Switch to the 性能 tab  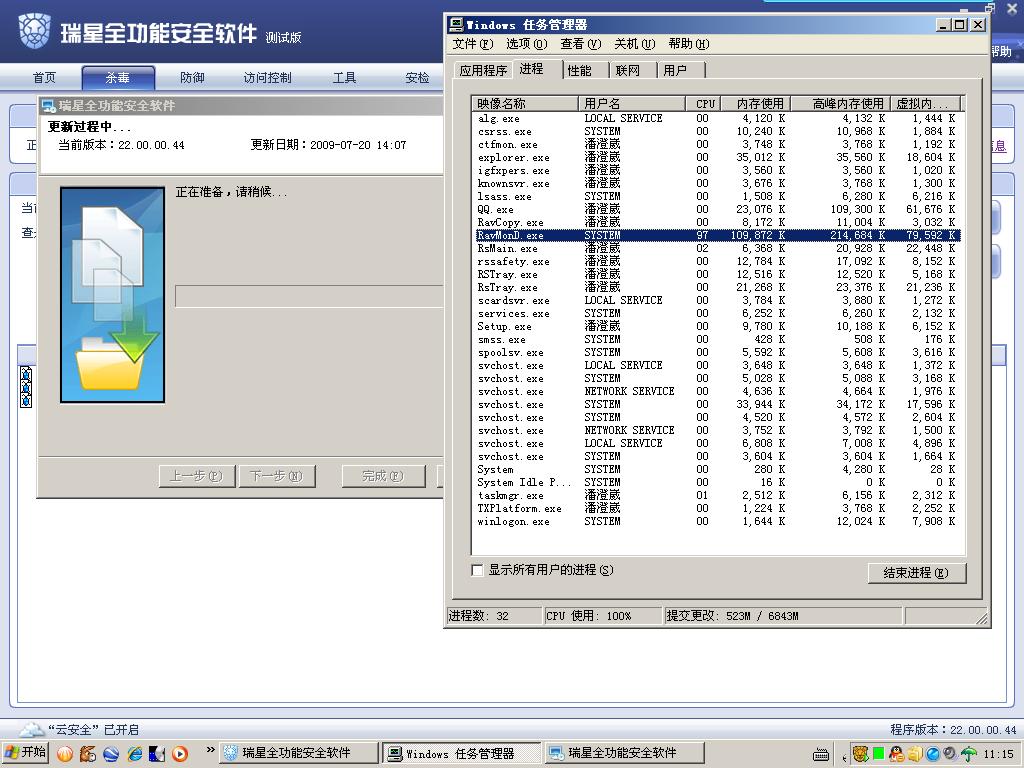click(x=579, y=71)
